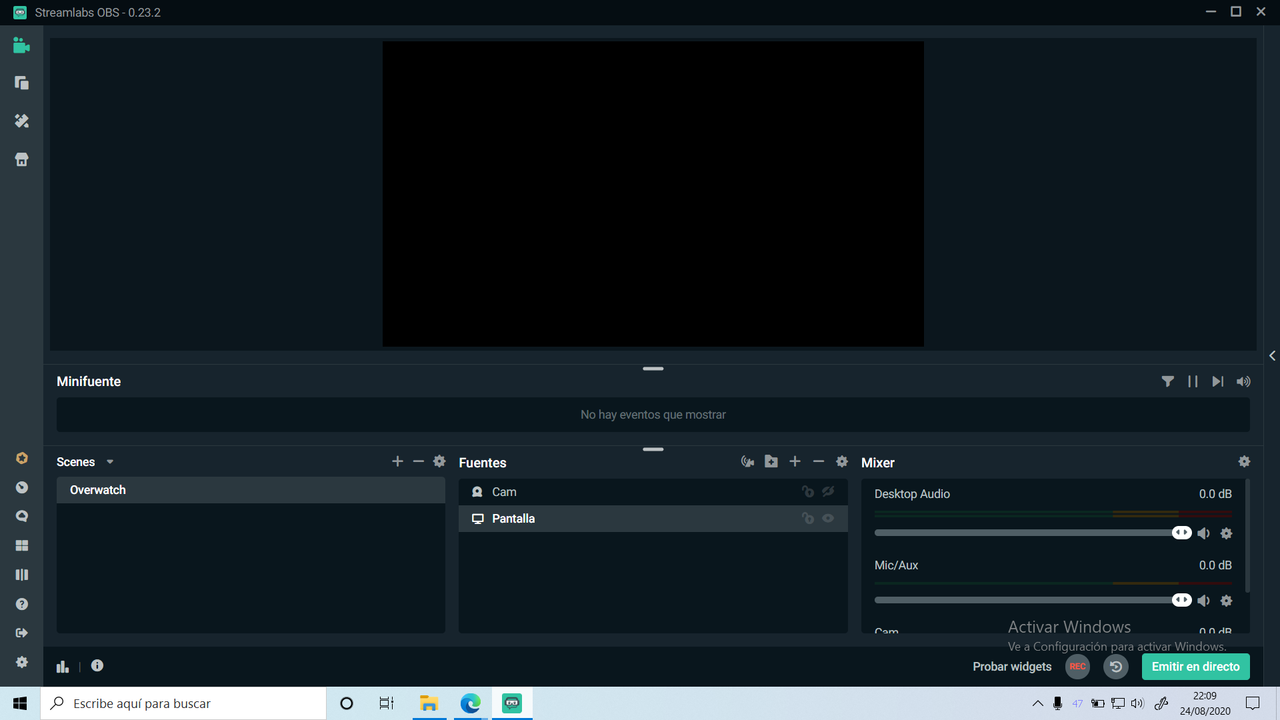The width and height of the screenshot is (1280, 720).
Task: Mute Desktop Audio speaker icon
Action: click(x=1204, y=533)
